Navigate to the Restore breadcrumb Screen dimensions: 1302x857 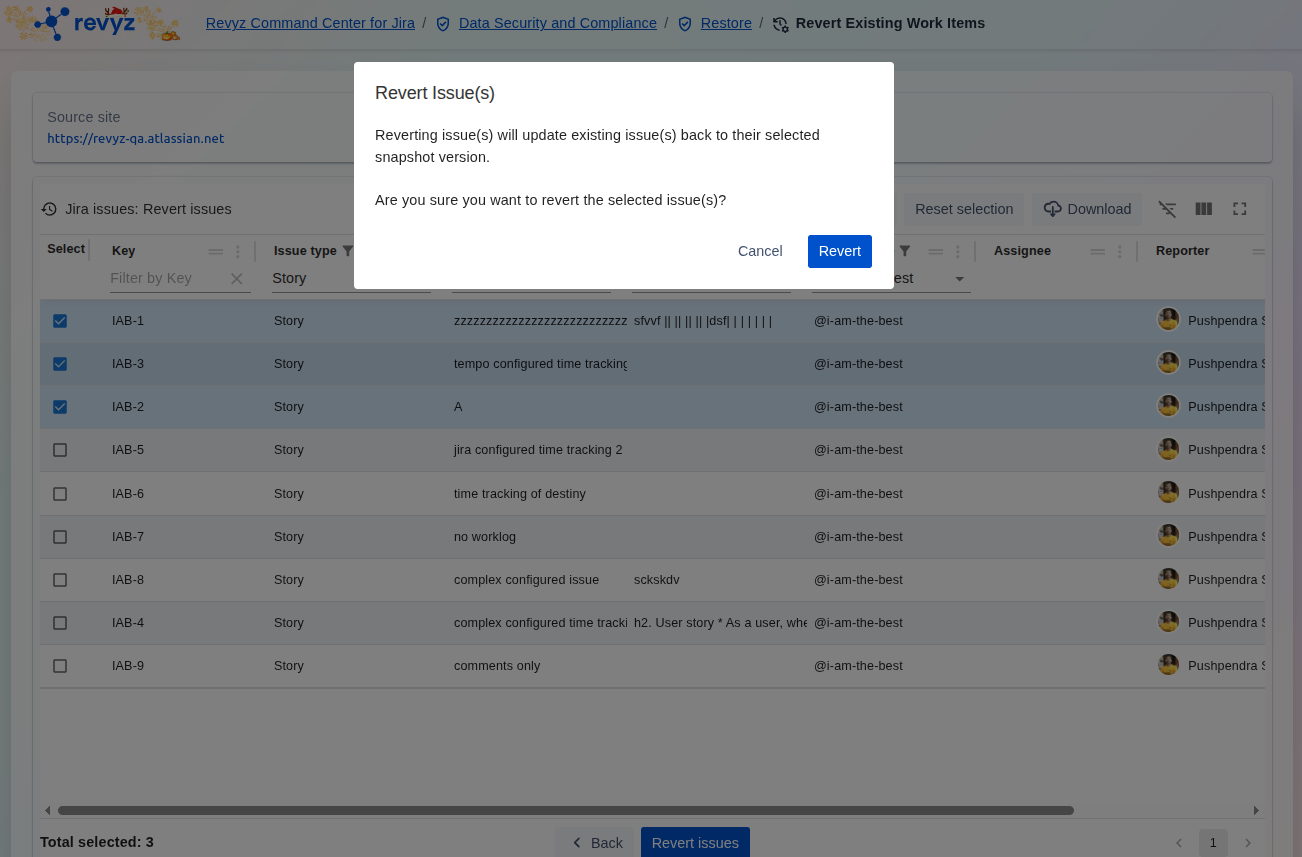[725, 23]
